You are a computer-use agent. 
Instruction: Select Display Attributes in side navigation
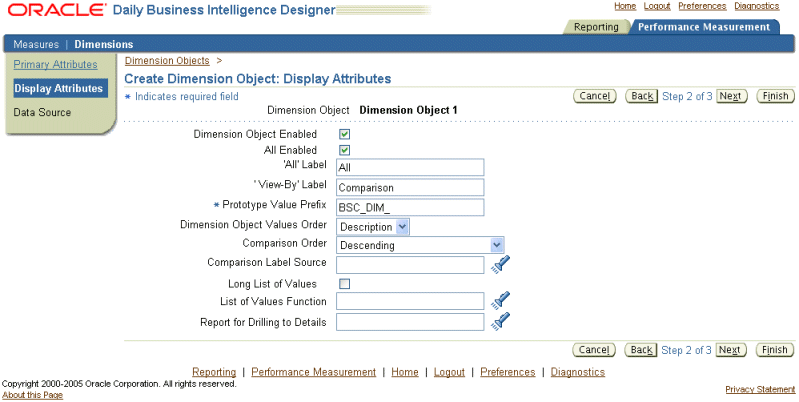(x=59, y=88)
